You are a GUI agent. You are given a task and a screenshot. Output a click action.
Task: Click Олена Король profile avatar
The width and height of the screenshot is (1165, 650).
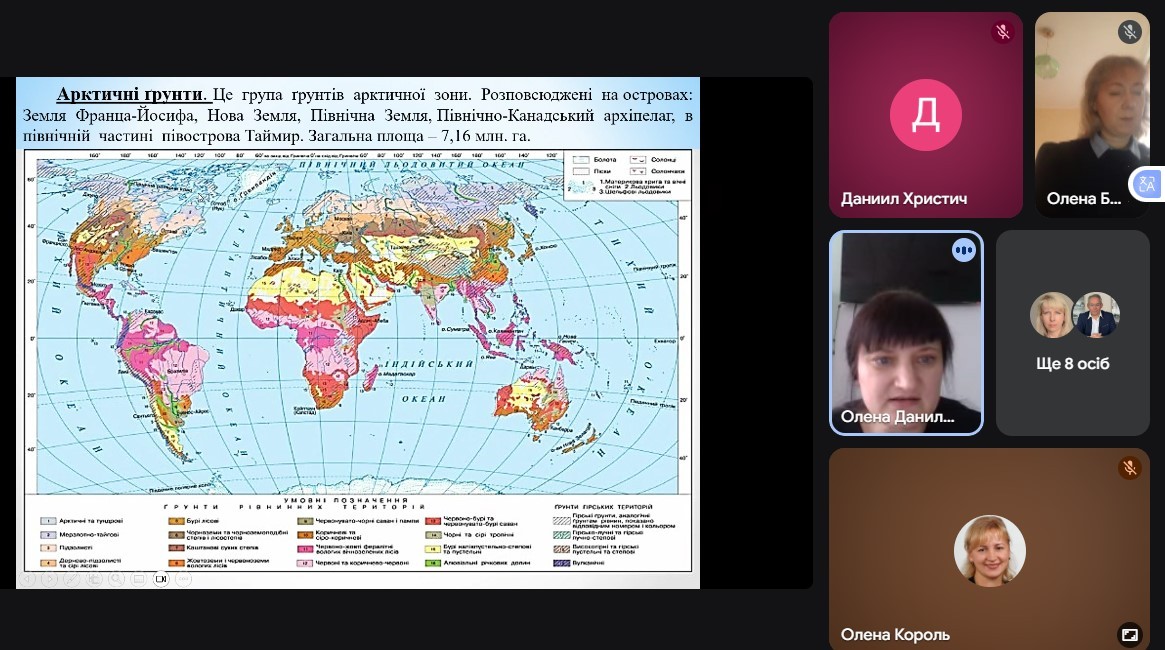[x=989, y=551]
